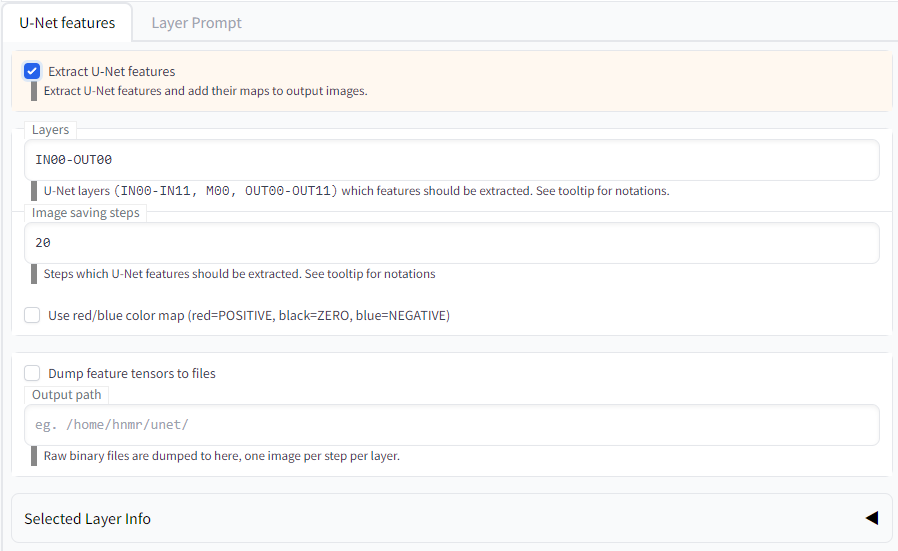Image resolution: width=898 pixels, height=551 pixels.
Task: Click into the Output path text box
Action: click(450, 425)
